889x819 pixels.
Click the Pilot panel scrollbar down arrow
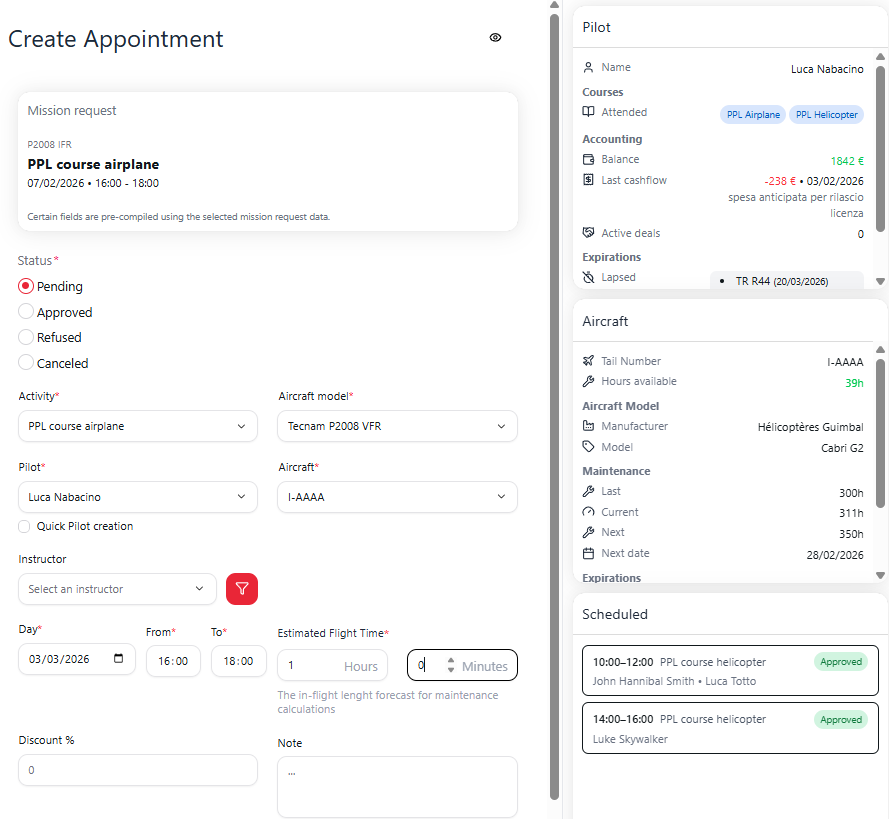coord(880,282)
